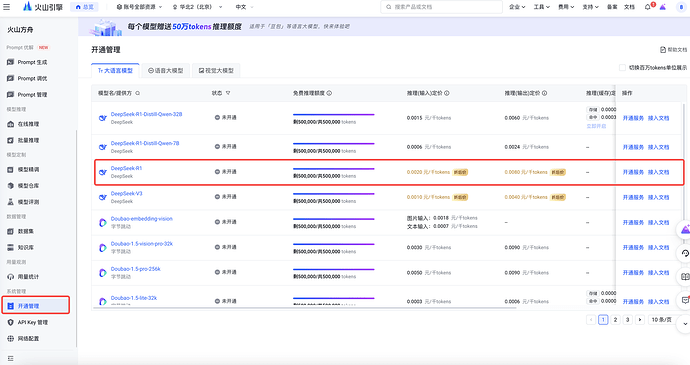Click 文档 in the top bar
The width and height of the screenshot is (690, 365).
629,7
